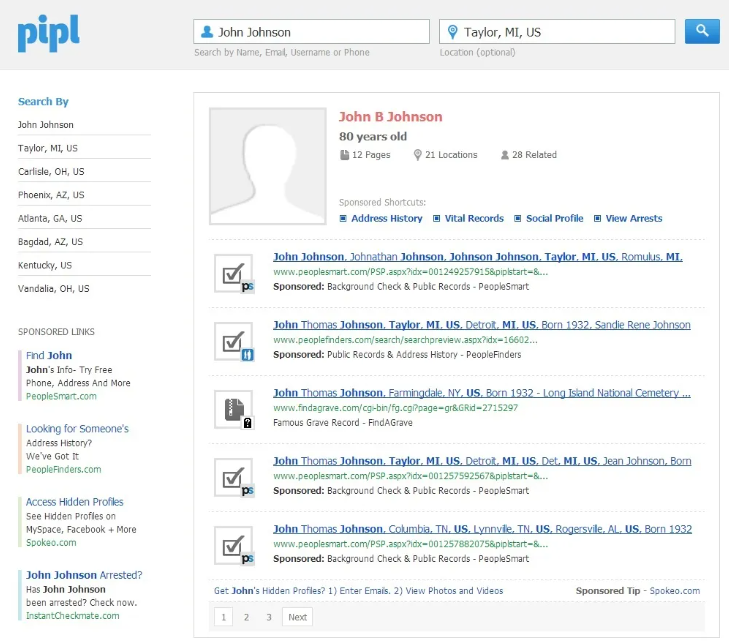Click the Vital Records shortcut square icon

coord(437,219)
